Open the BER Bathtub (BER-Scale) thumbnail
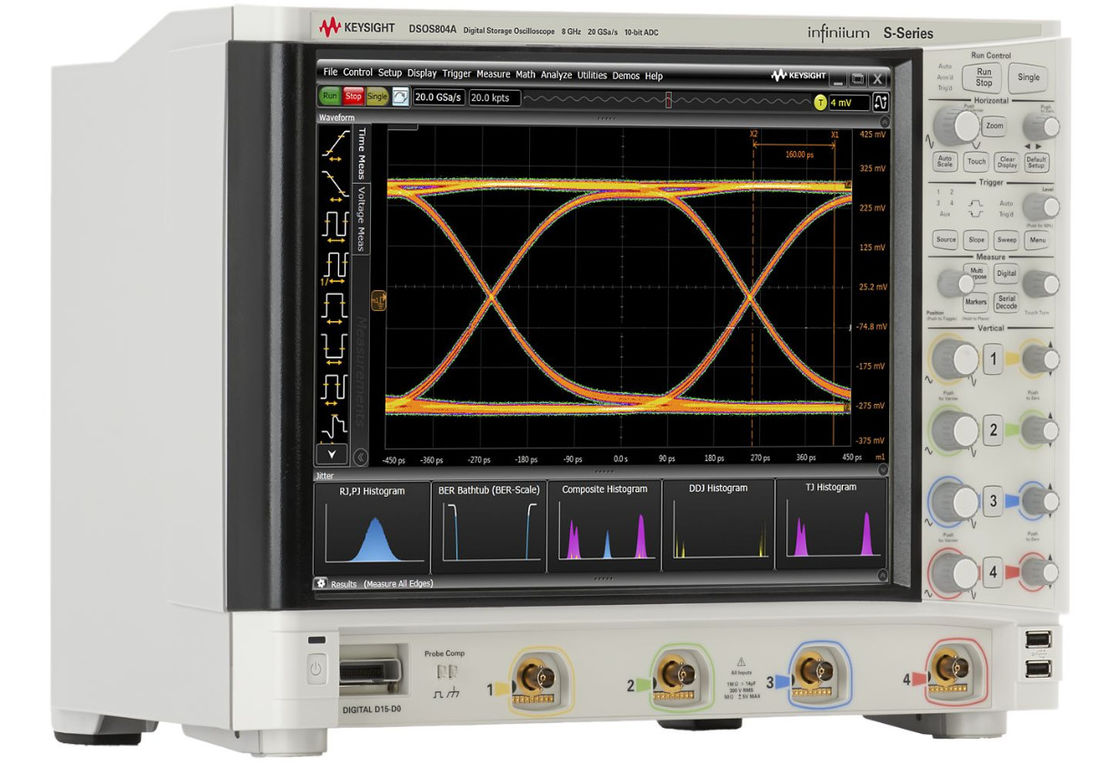 (489, 526)
